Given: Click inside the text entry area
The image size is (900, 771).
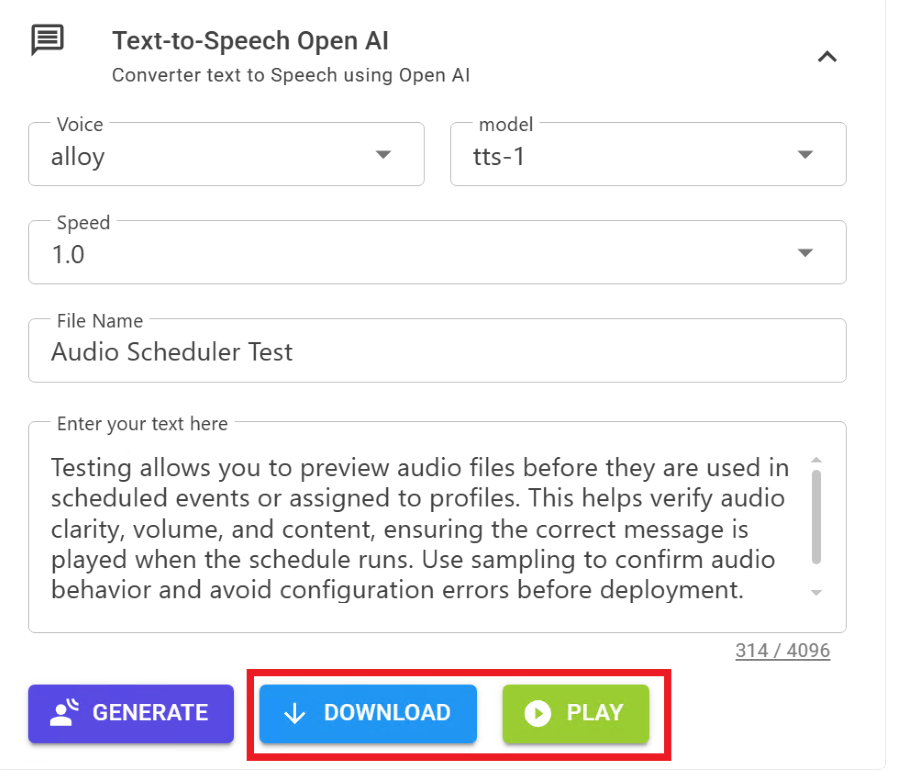Looking at the screenshot, I should pos(420,528).
